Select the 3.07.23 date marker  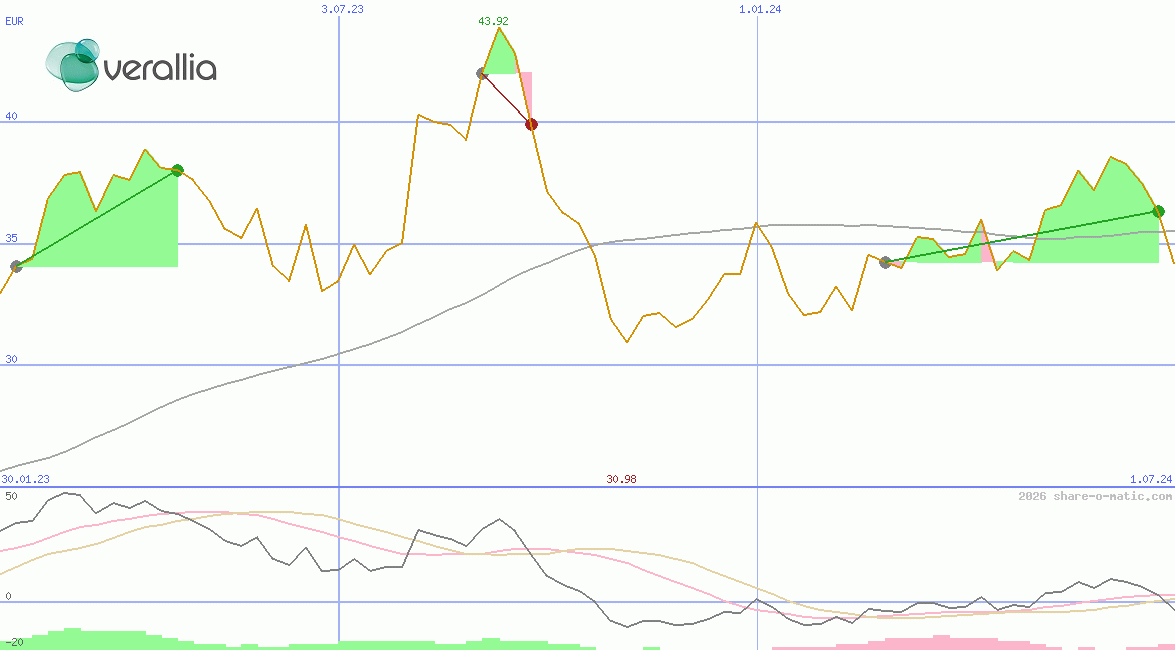[x=341, y=9]
